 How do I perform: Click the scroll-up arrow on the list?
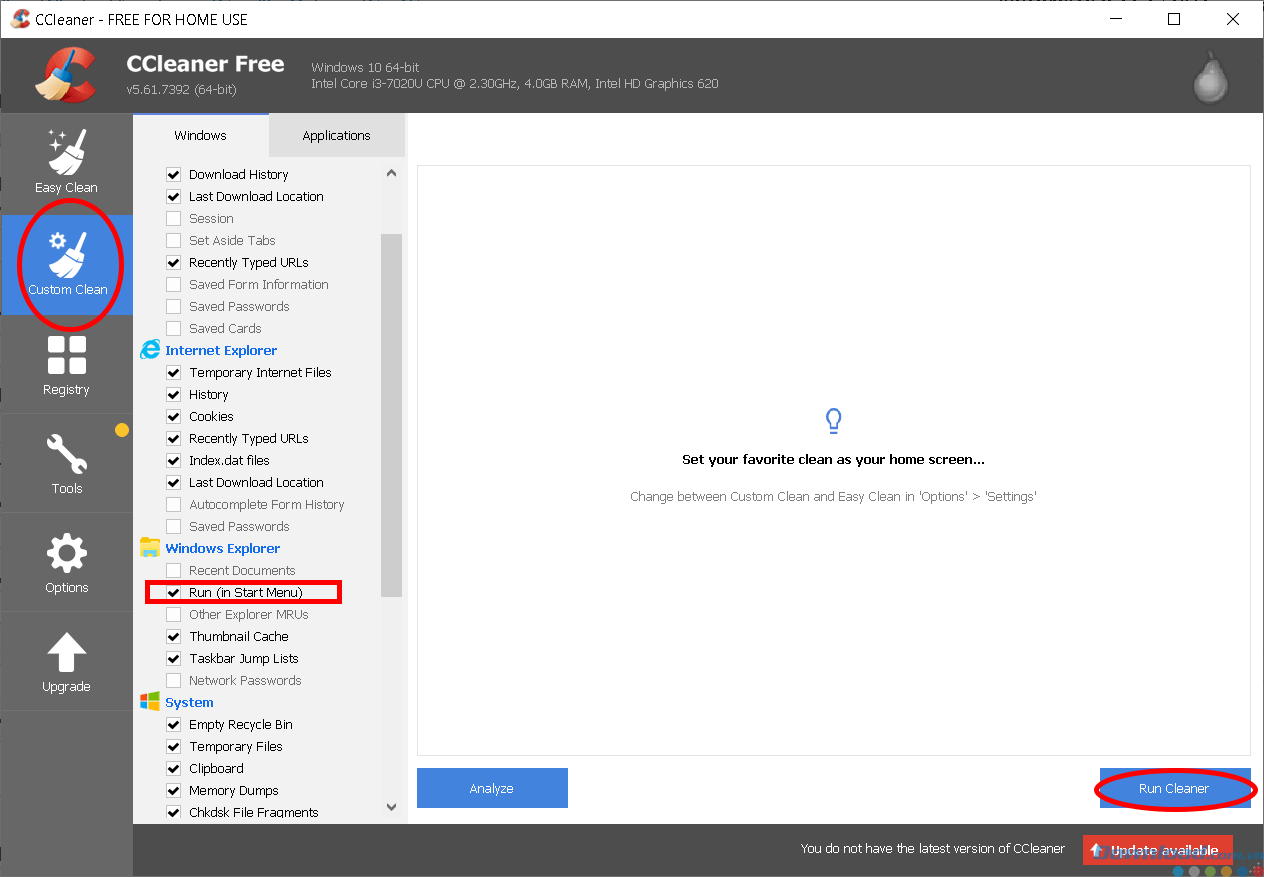click(x=391, y=172)
